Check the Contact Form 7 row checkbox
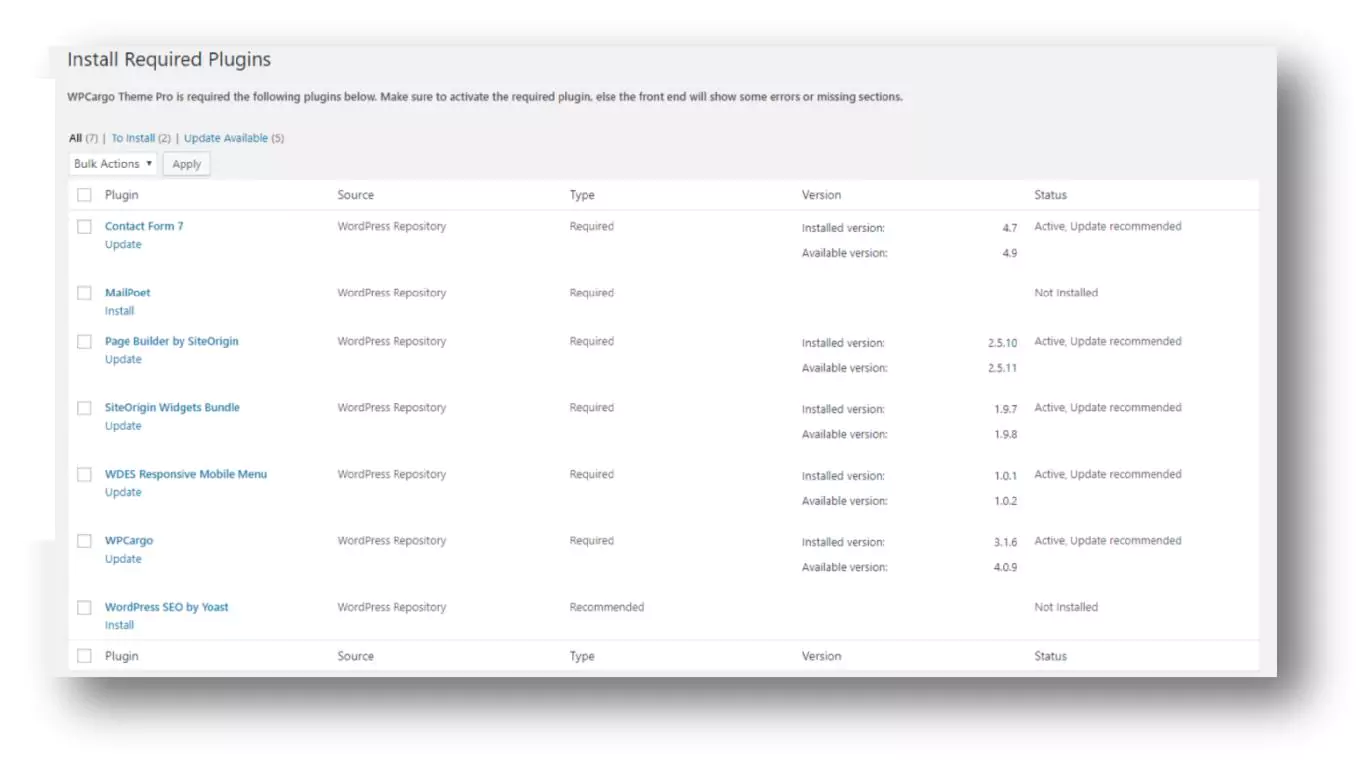Image resolution: width=1370 pixels, height=770 pixels. tap(85, 227)
